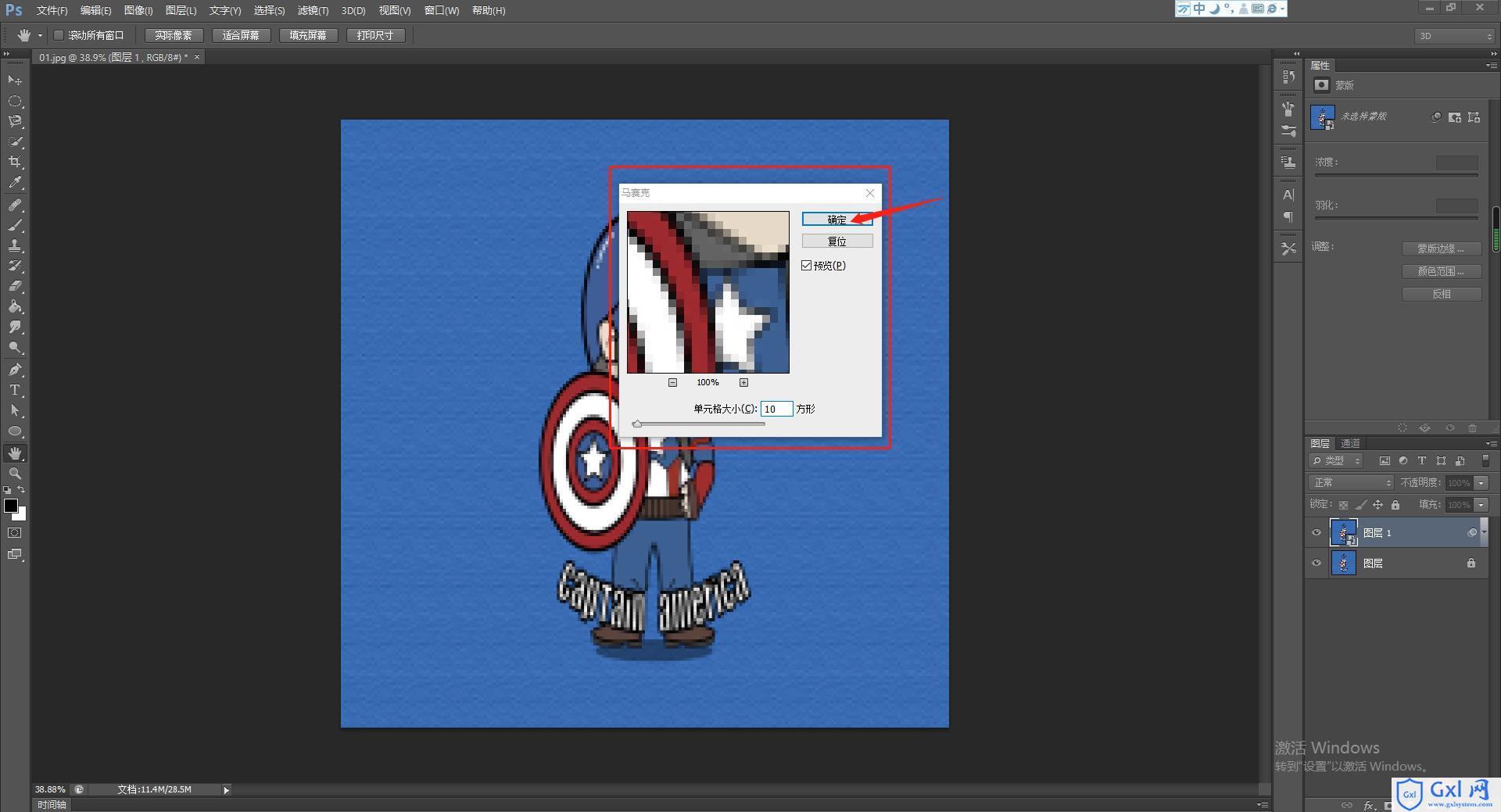Toggle lock image pixels brush icon
The height and width of the screenshot is (812, 1501).
[1361, 505]
